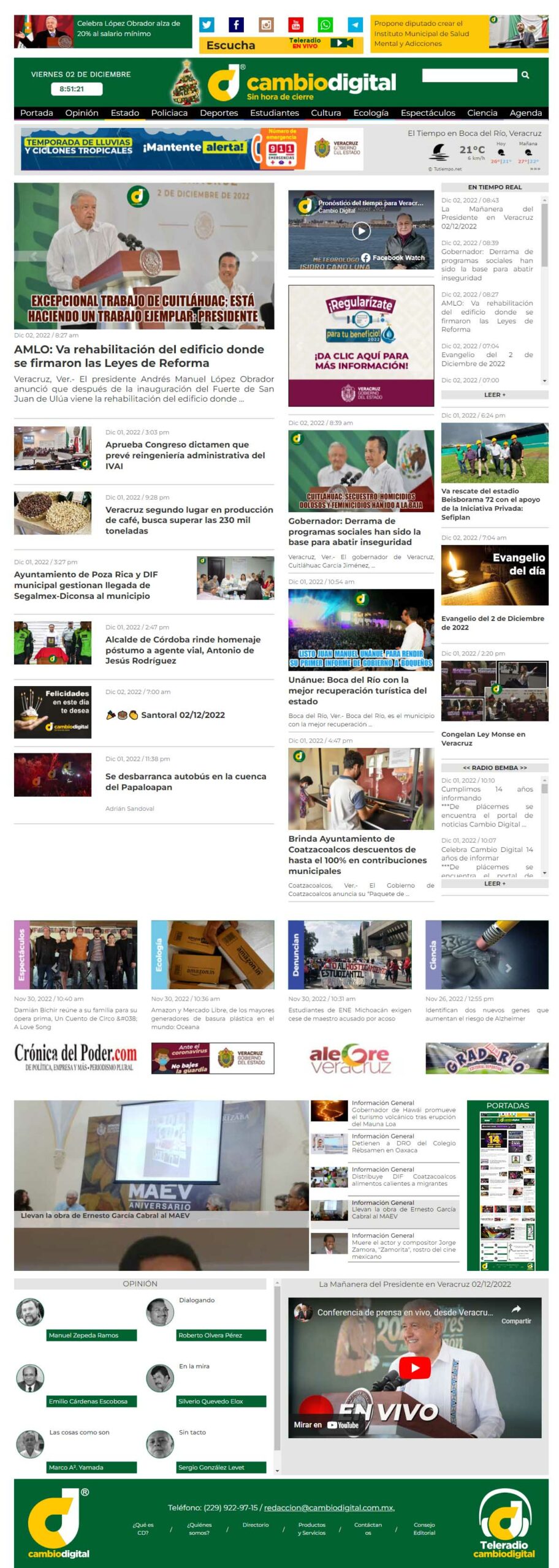Viewport: 559px width, 1568px height.
Task: Expand En Tiempo Real with LEER +
Action: [495, 395]
